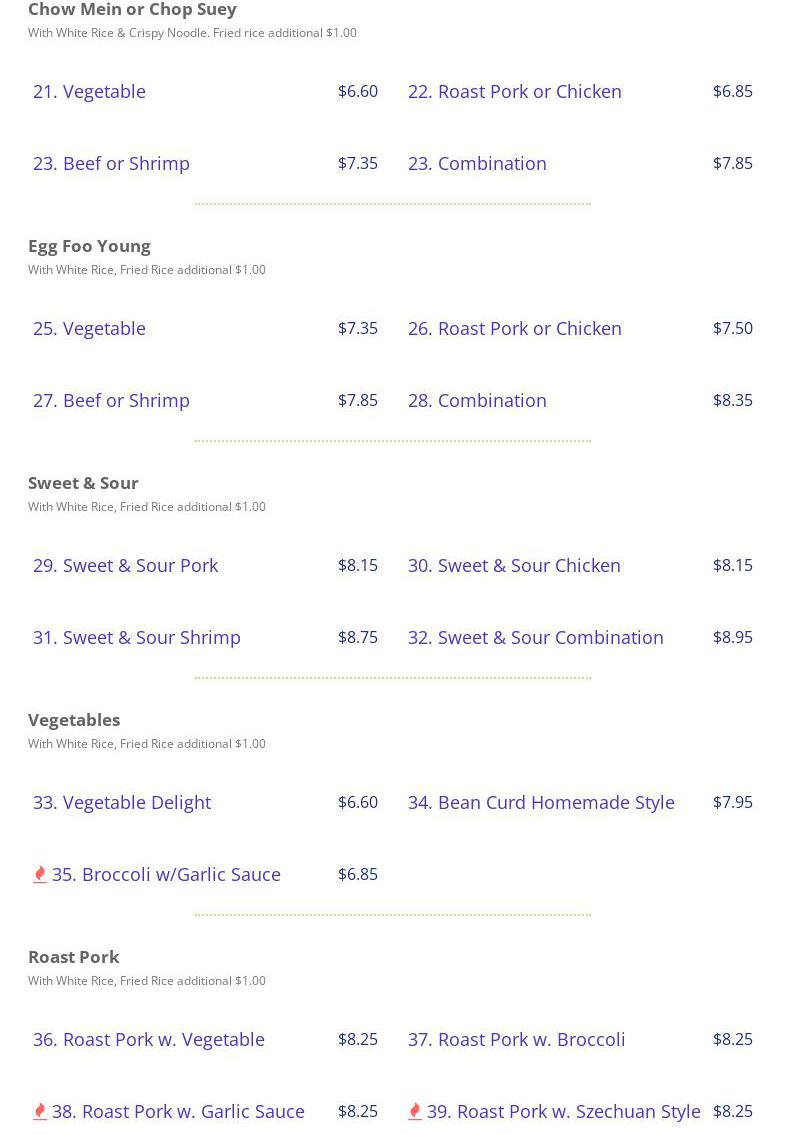Choose 35. Broccoli w/Garlic Sauce
Viewport: 785px width, 1134px height.
pyautogui.click(x=166, y=874)
